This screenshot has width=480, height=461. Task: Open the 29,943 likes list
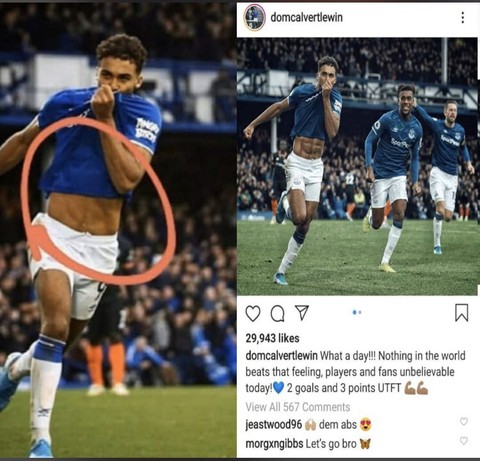(272, 338)
